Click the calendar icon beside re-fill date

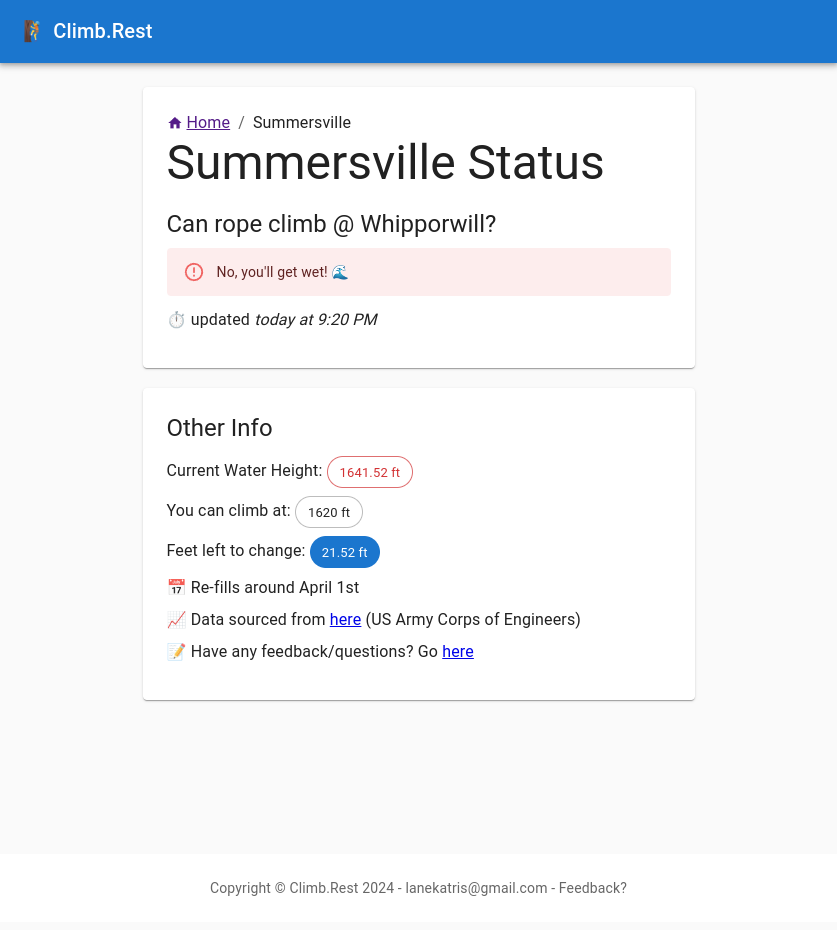176,588
